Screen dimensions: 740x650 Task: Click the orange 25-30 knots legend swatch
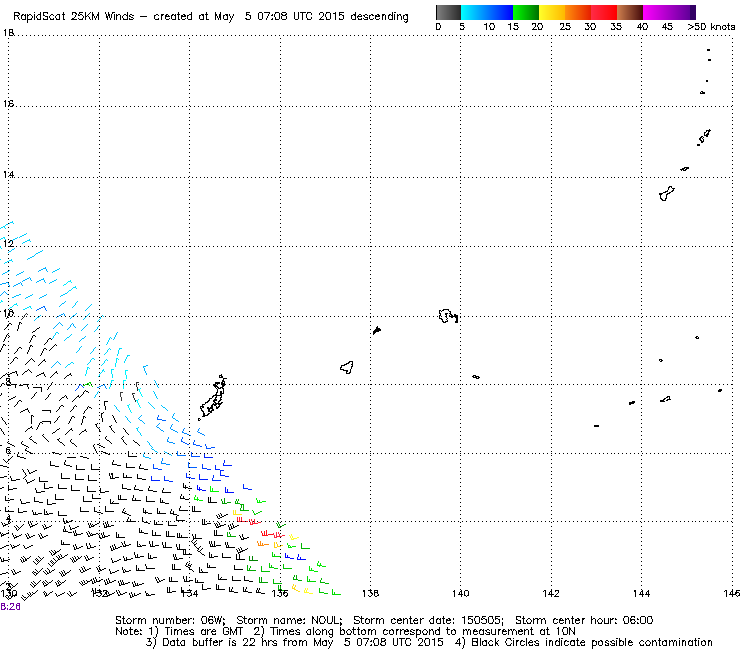pyautogui.click(x=578, y=12)
